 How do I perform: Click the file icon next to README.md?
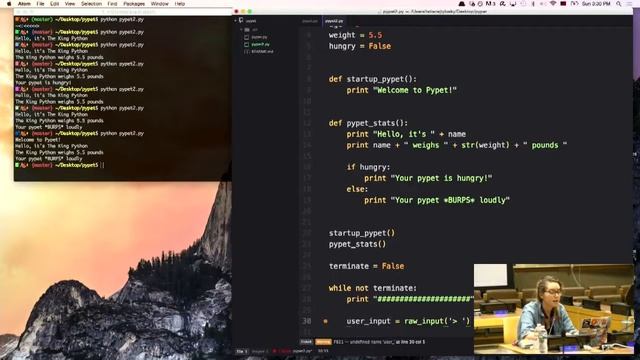coord(247,51)
